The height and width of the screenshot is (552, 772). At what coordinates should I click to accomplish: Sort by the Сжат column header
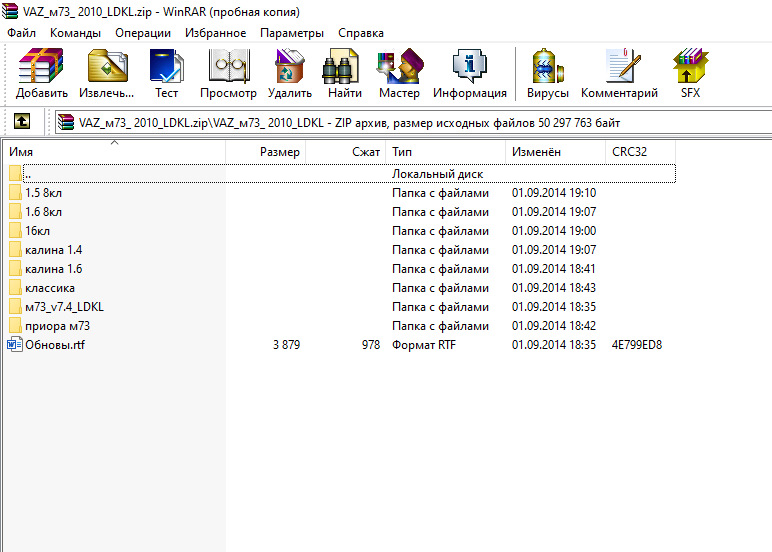[346, 152]
